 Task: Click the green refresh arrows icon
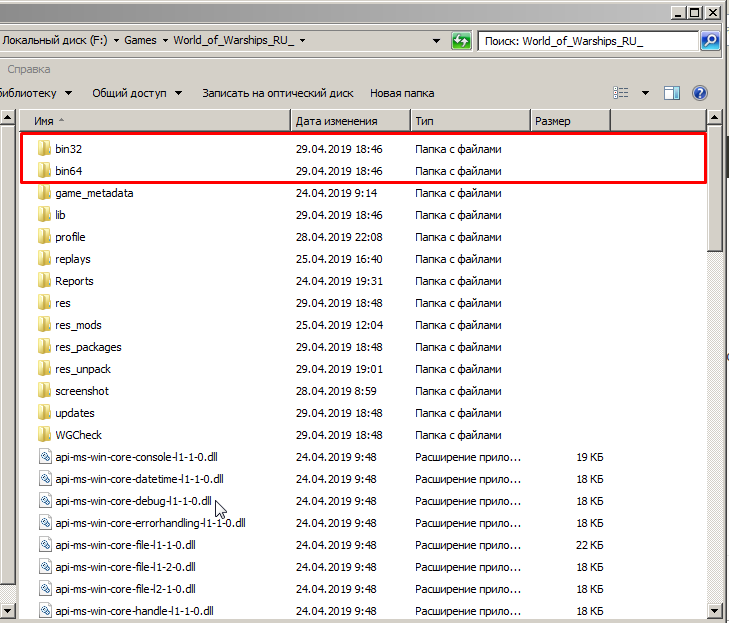pyautogui.click(x=461, y=41)
